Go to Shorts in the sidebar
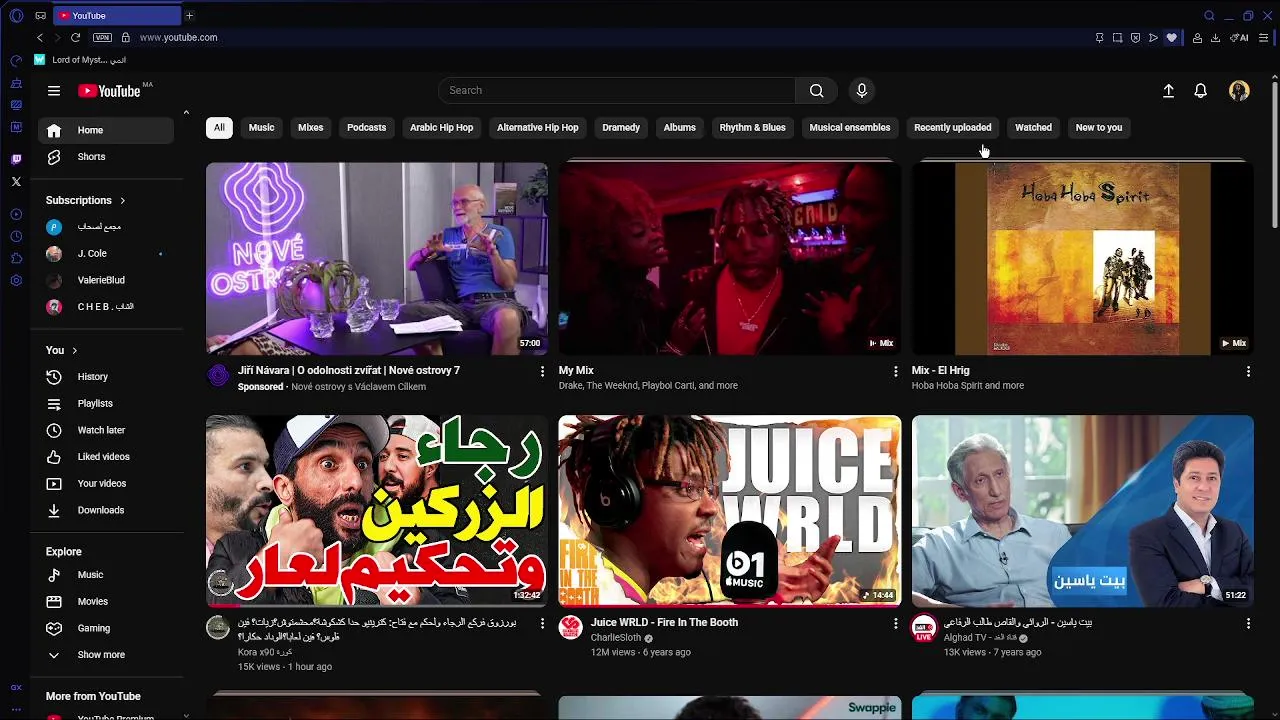The width and height of the screenshot is (1280, 720). coord(106,157)
